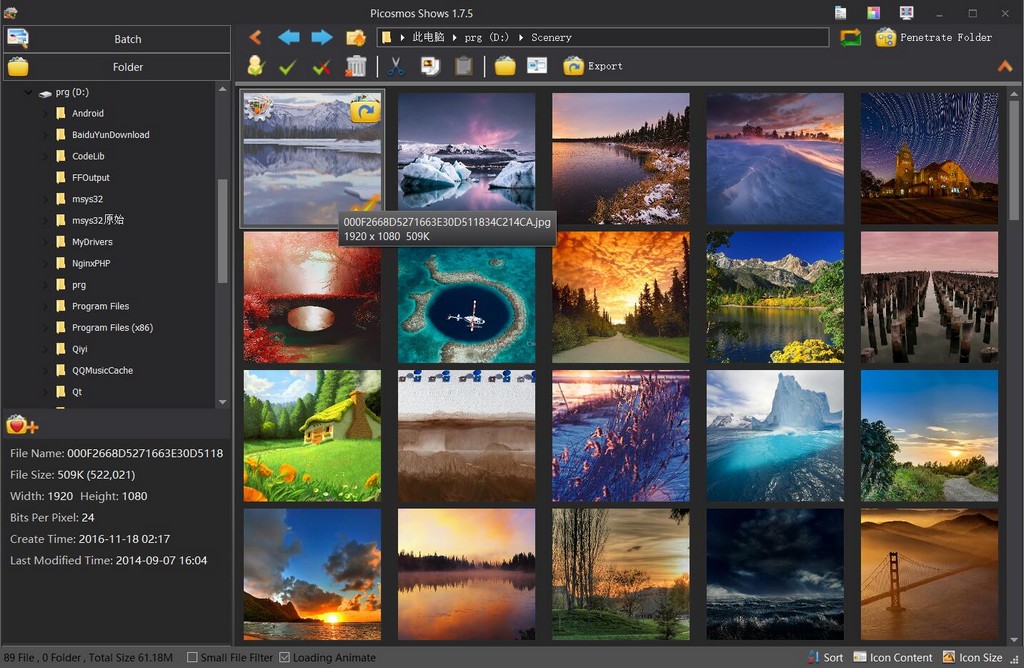Image resolution: width=1024 pixels, height=668 pixels.
Task: Click the trash can delete icon
Action: coord(356,66)
